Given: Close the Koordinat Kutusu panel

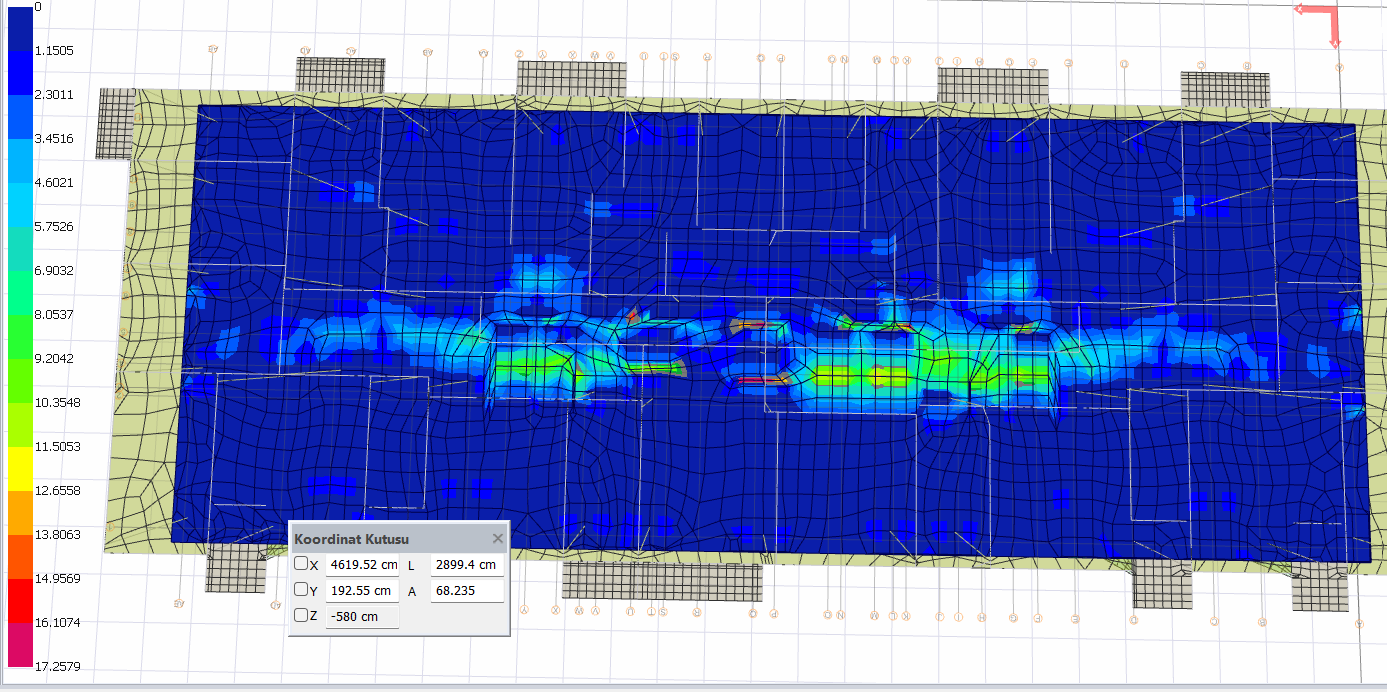Looking at the screenshot, I should pos(498,539).
